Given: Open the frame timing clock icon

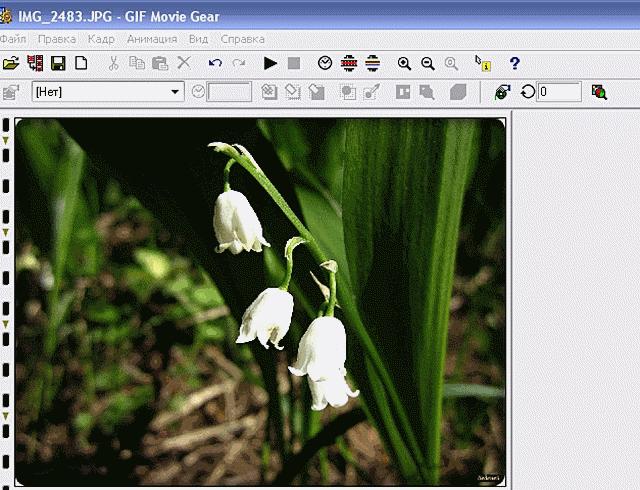Looking at the screenshot, I should tap(325, 63).
